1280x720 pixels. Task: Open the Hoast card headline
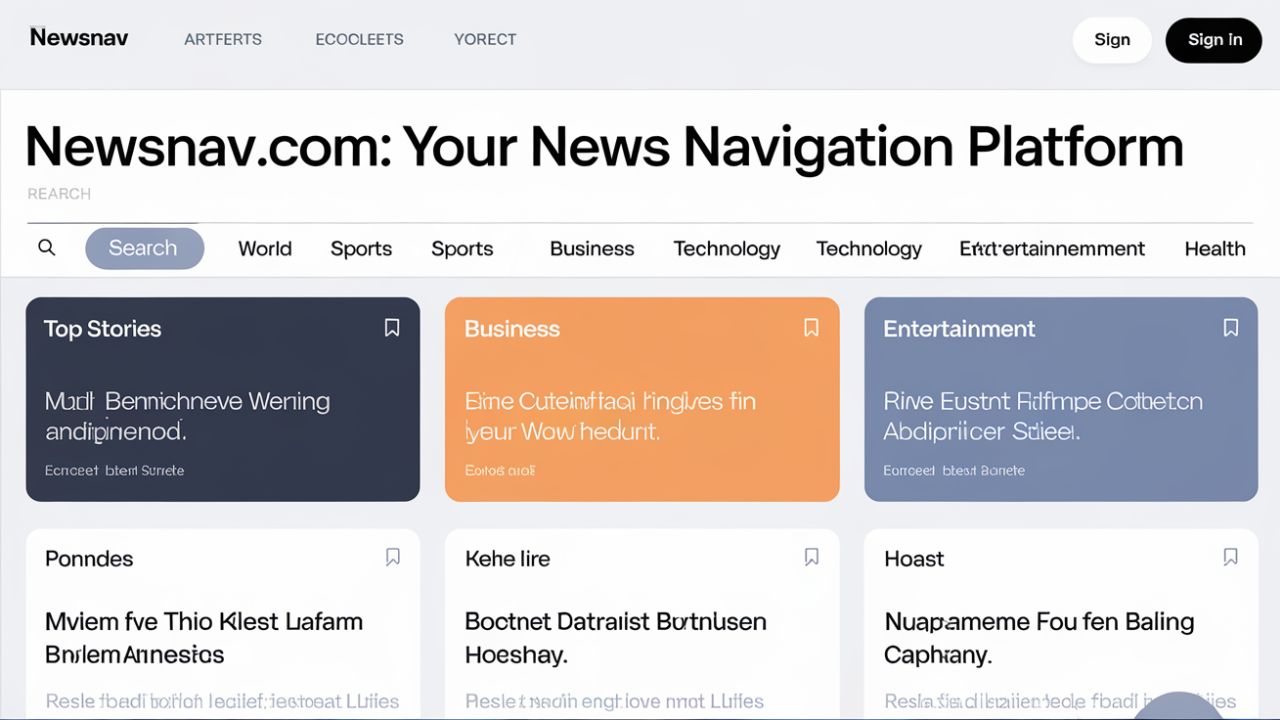1039,637
